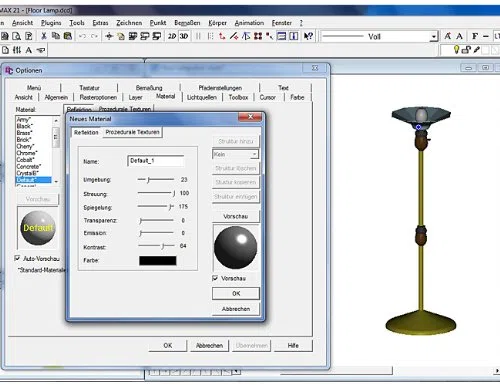Click the yellow light bulb layer icon
This screenshot has width=500, height=385.
point(456,50)
